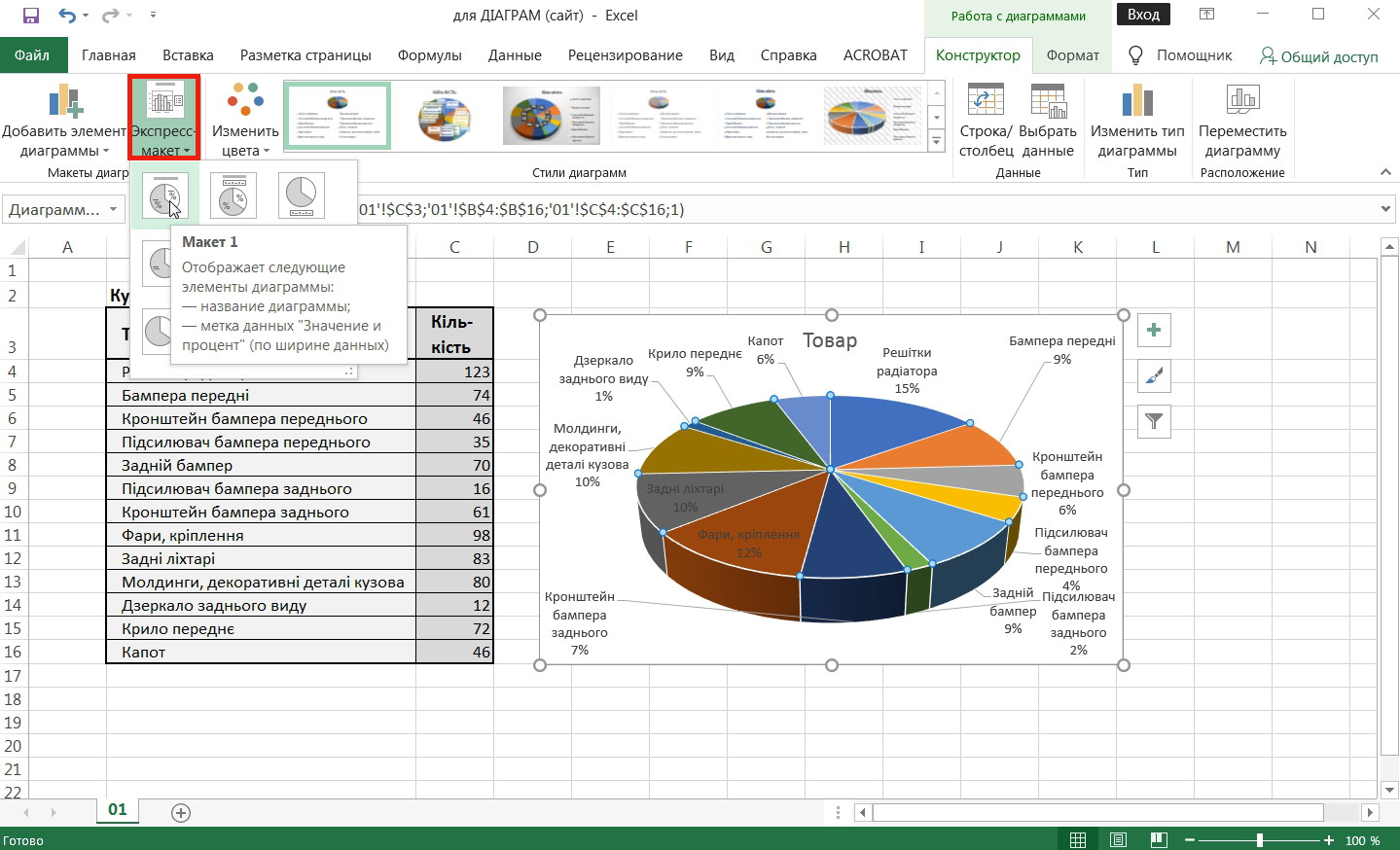Open the chart filters funnel button
This screenshot has height=850, width=1400.
point(1153,421)
